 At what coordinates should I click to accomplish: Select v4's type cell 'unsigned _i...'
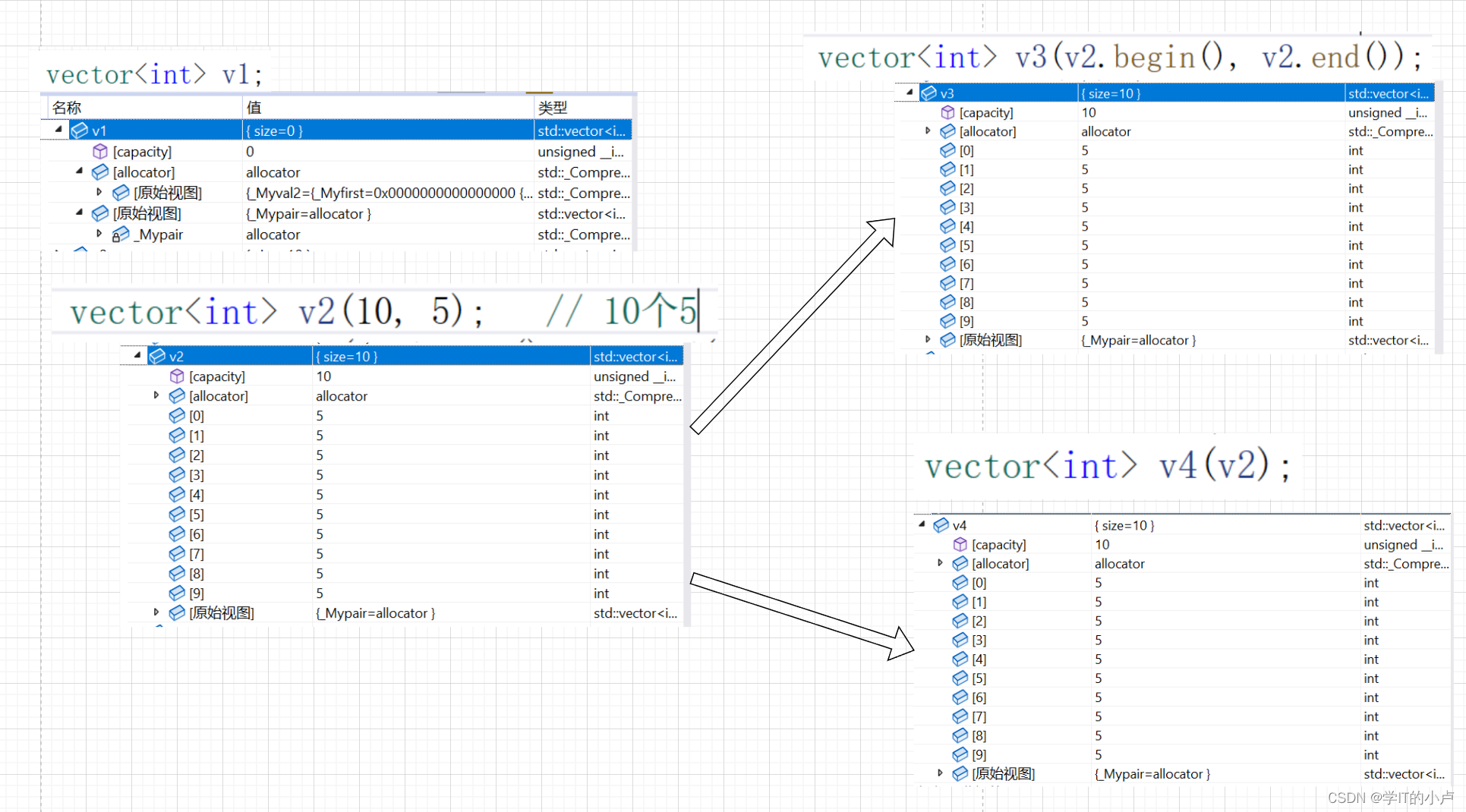[1405, 544]
